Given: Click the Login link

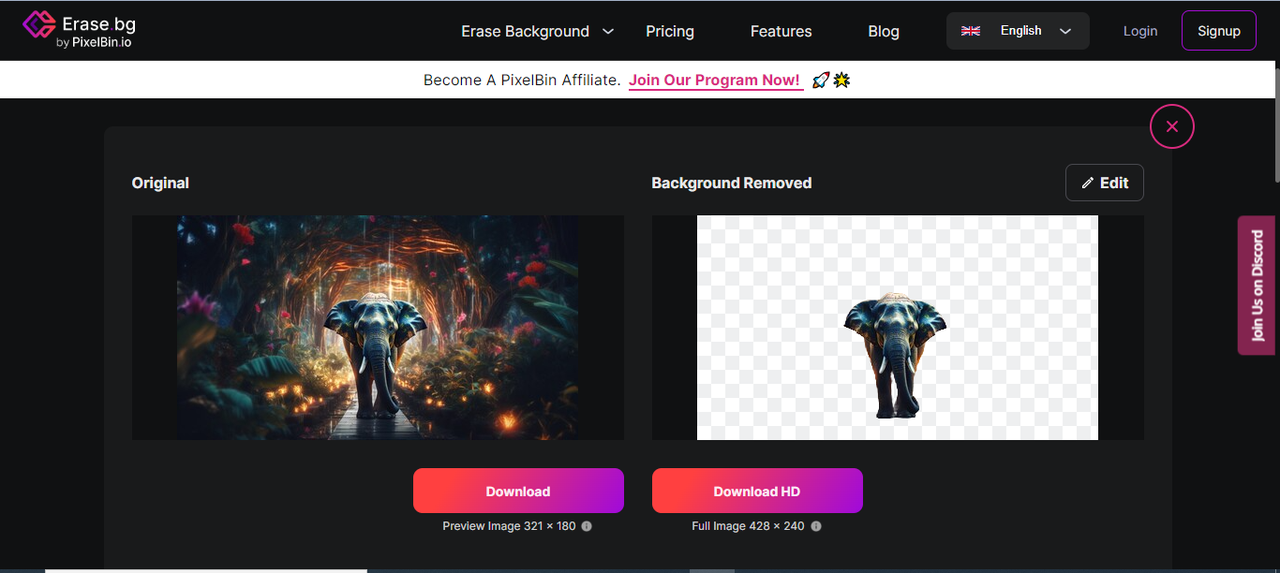Looking at the screenshot, I should point(1140,31).
